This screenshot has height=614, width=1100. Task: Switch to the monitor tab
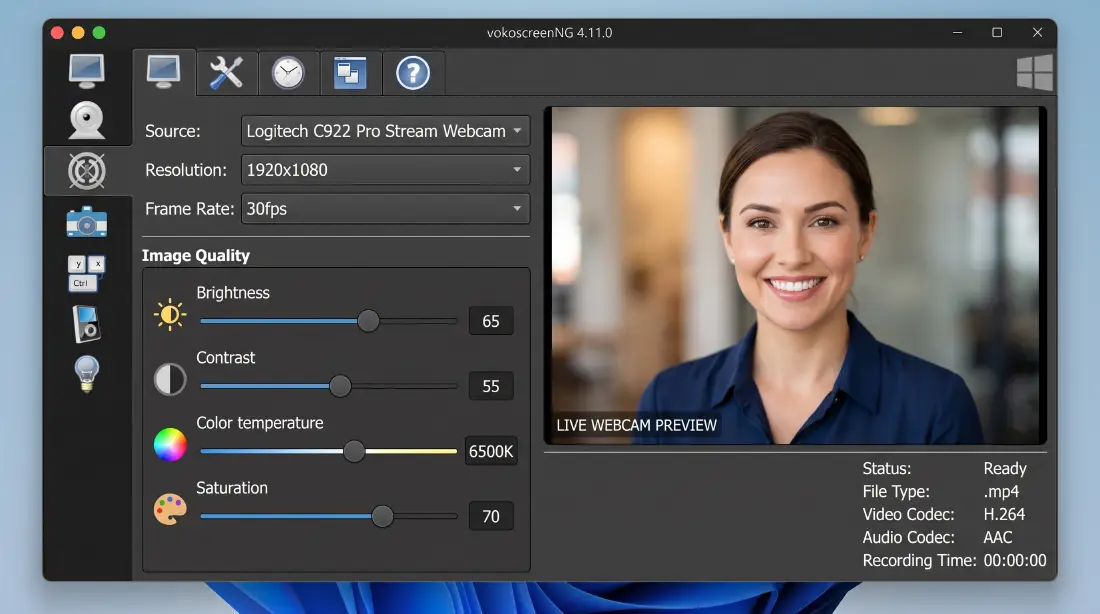(163, 72)
